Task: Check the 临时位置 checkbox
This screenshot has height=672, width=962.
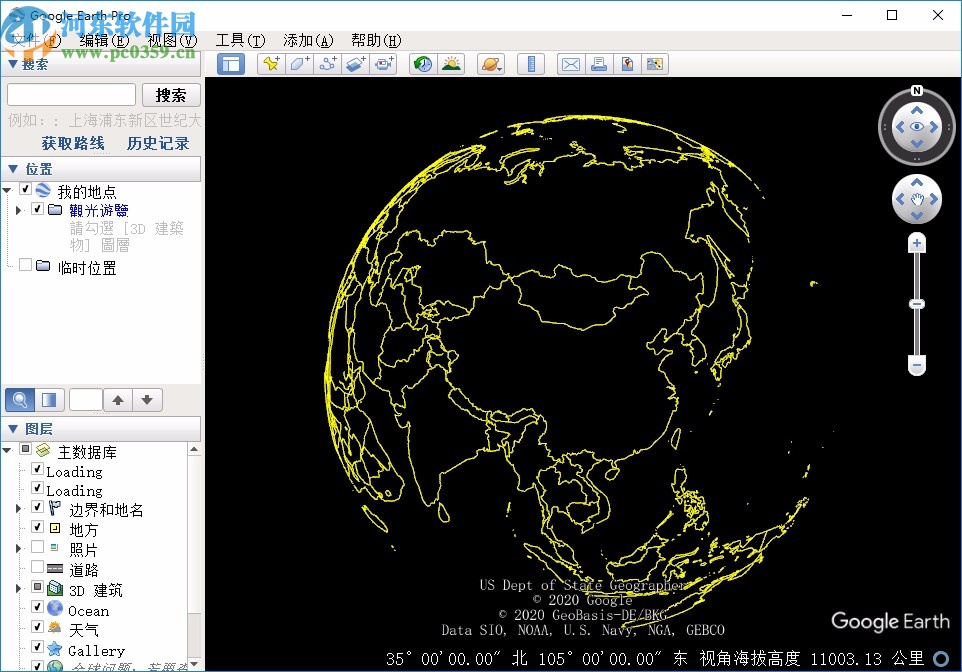Action: [26, 266]
